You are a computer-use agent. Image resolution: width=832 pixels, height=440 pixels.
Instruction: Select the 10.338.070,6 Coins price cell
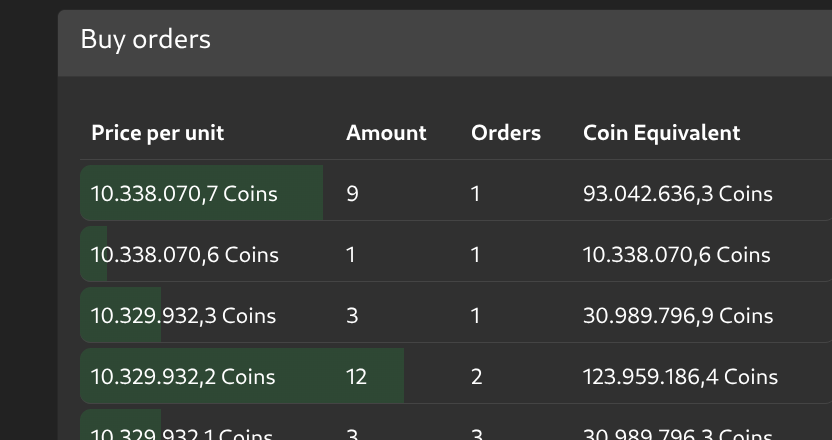[x=184, y=255]
